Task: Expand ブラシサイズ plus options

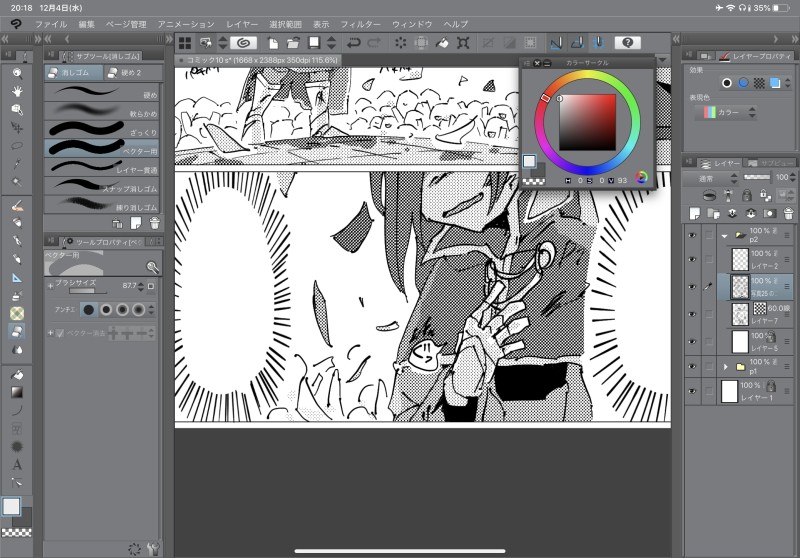Action: pyautogui.click(x=50, y=286)
